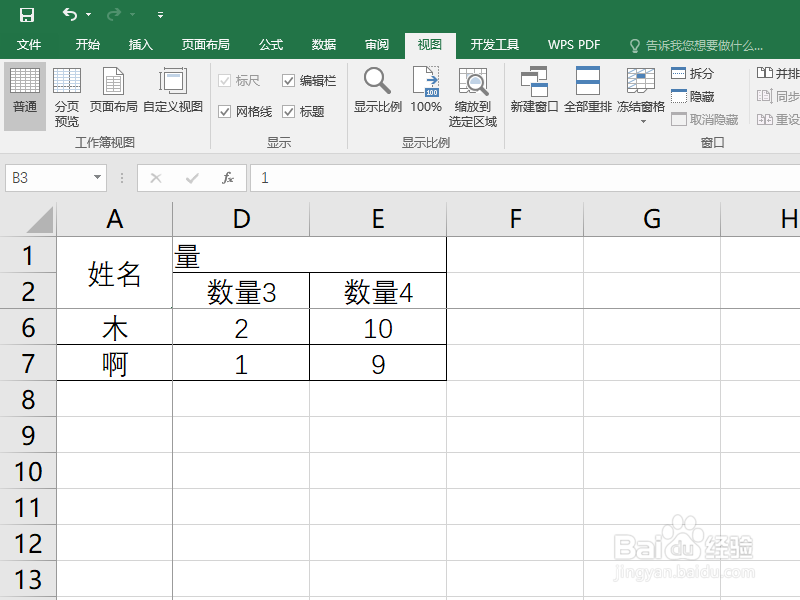The height and width of the screenshot is (600, 800).
Task: Select column A header
Action: [x=114, y=219]
